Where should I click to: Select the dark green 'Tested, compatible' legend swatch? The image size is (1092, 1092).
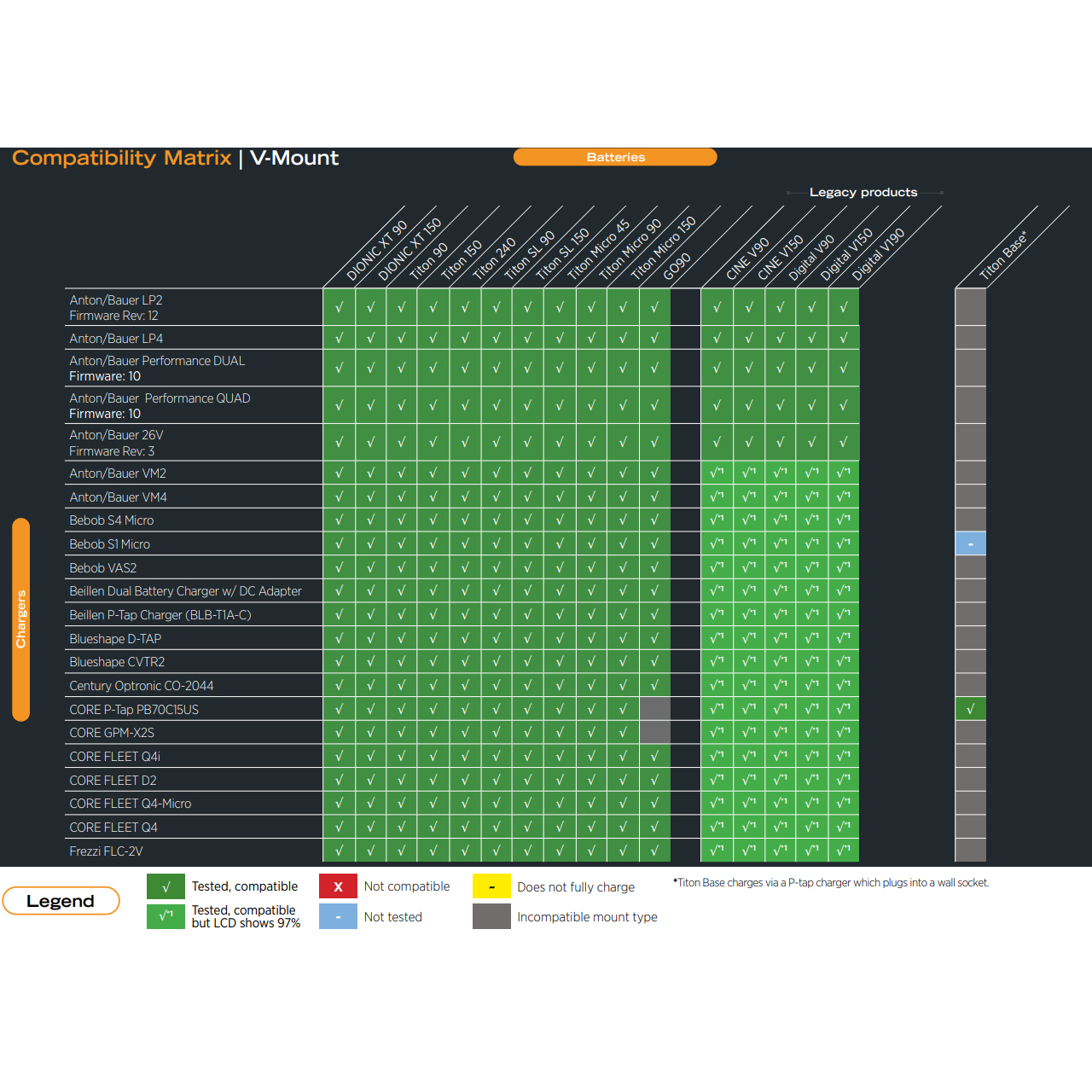click(x=166, y=886)
